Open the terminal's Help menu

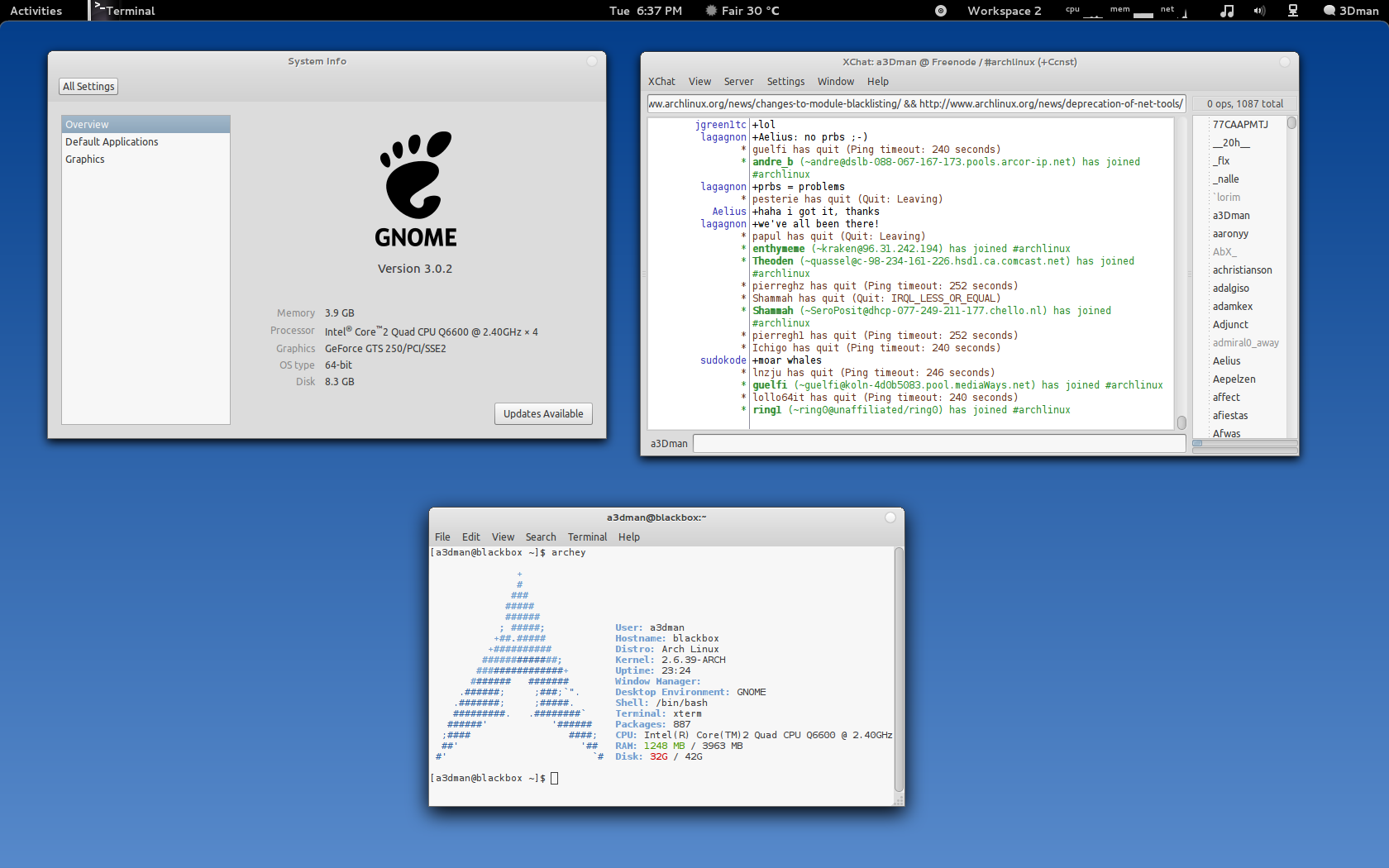tap(629, 537)
